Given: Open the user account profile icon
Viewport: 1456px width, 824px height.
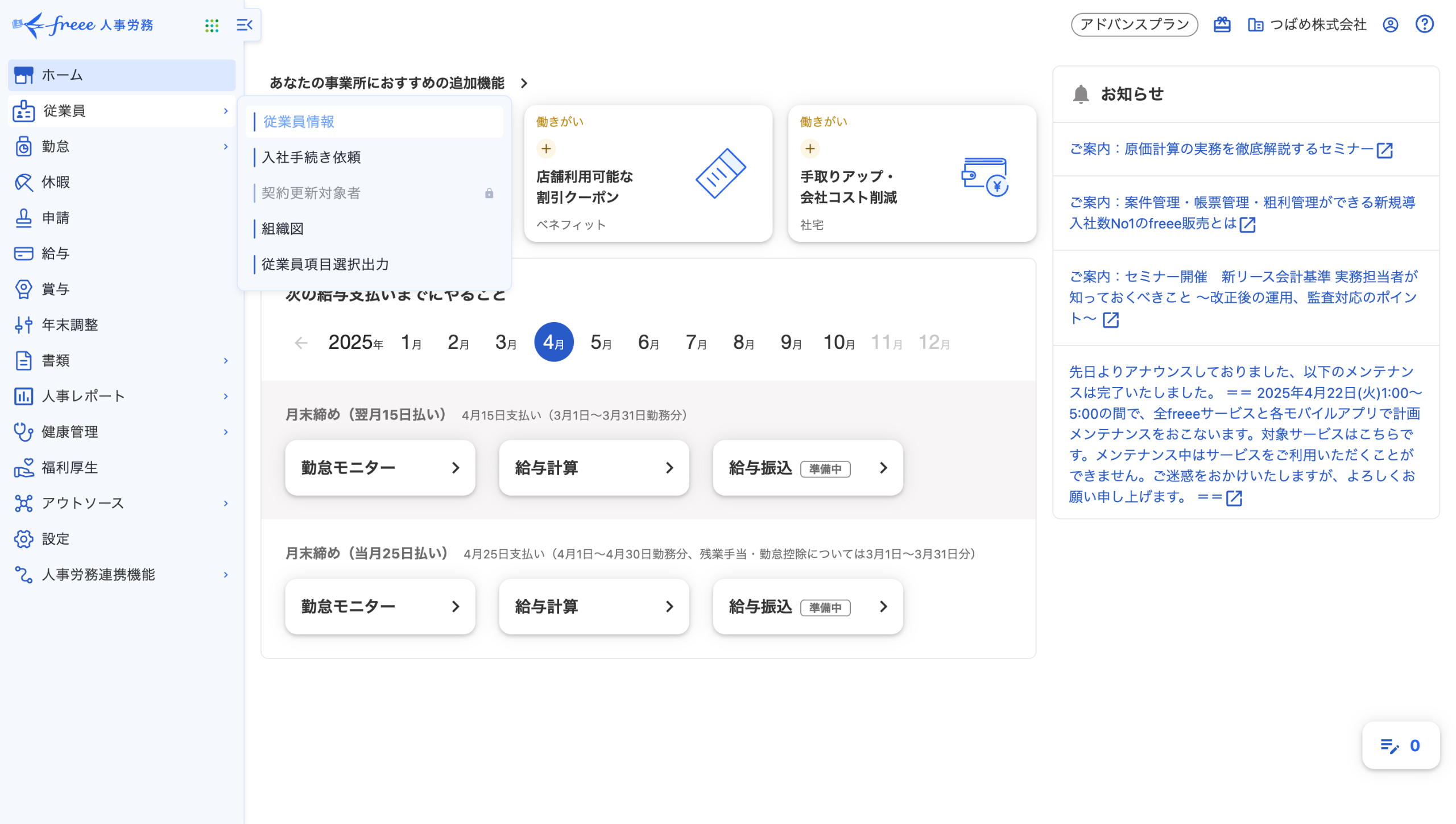Looking at the screenshot, I should (x=1390, y=24).
